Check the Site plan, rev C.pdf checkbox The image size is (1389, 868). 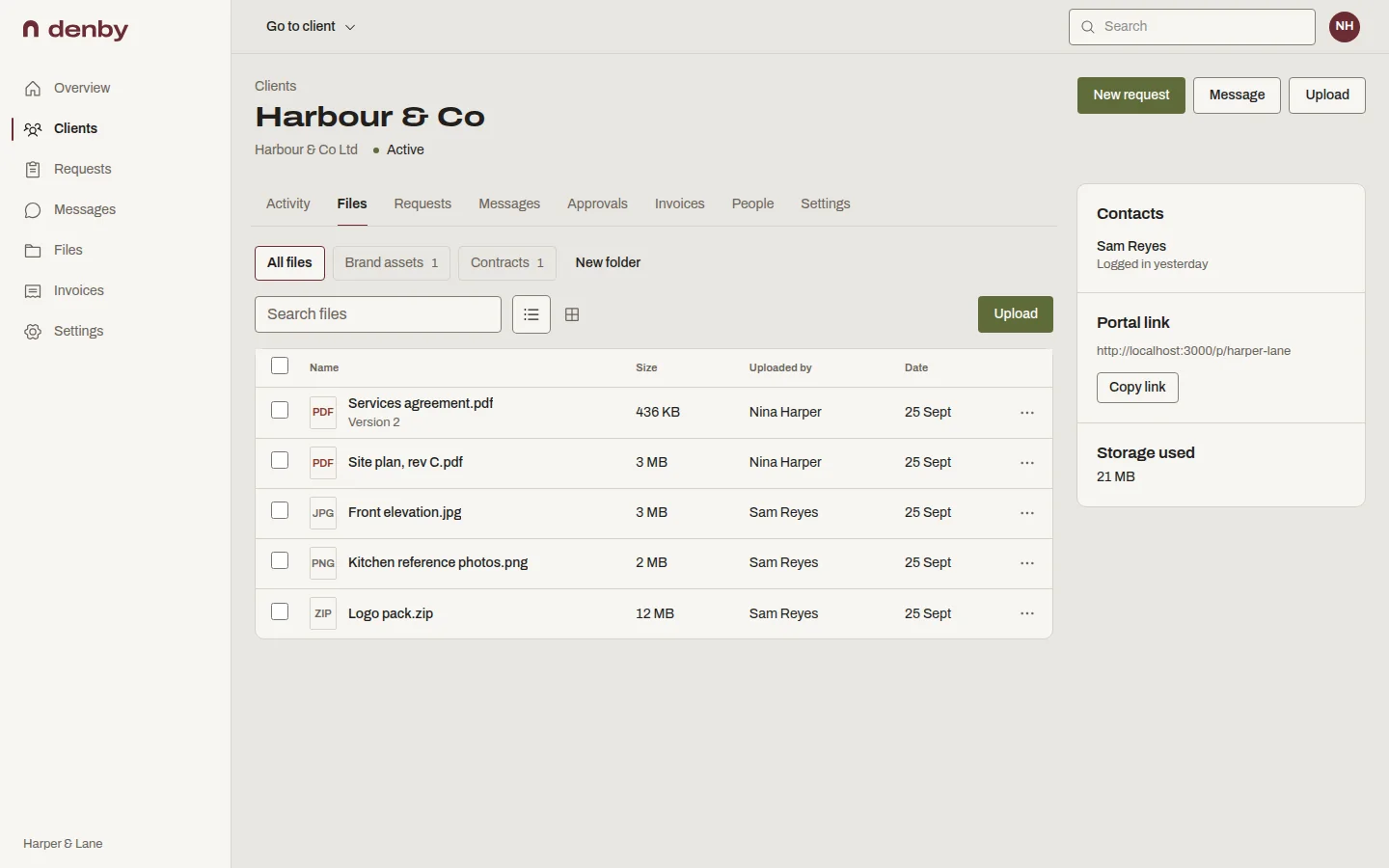point(280,460)
